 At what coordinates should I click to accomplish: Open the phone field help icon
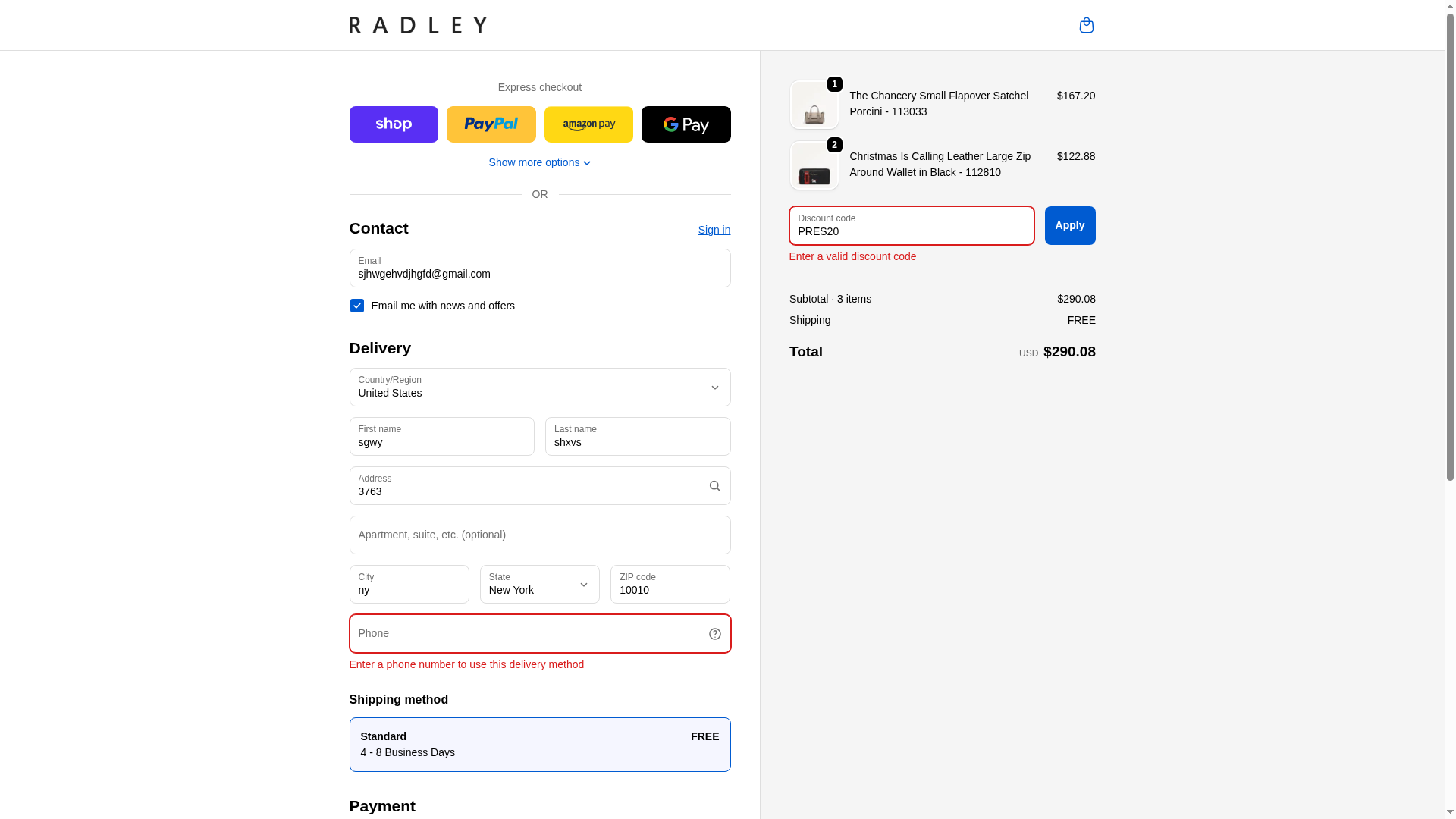[714, 634]
